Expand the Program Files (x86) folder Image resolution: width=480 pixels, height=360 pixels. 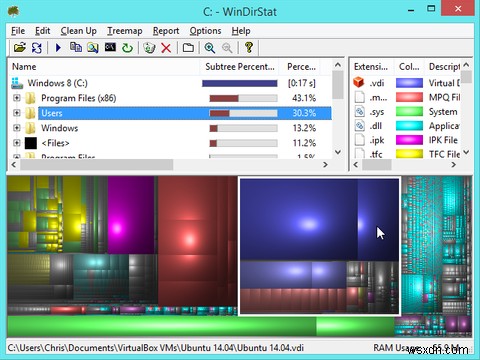click(x=16, y=98)
